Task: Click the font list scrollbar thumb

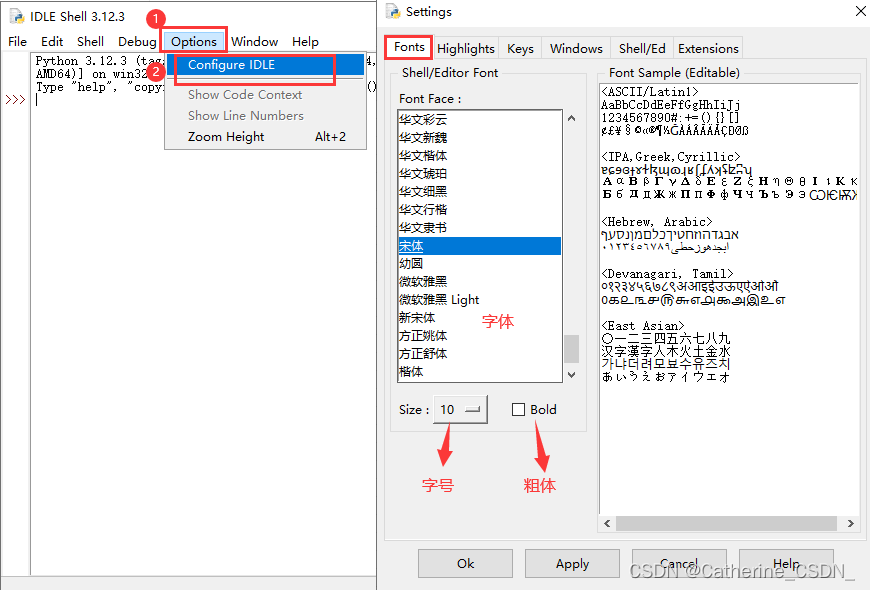Action: [571, 349]
